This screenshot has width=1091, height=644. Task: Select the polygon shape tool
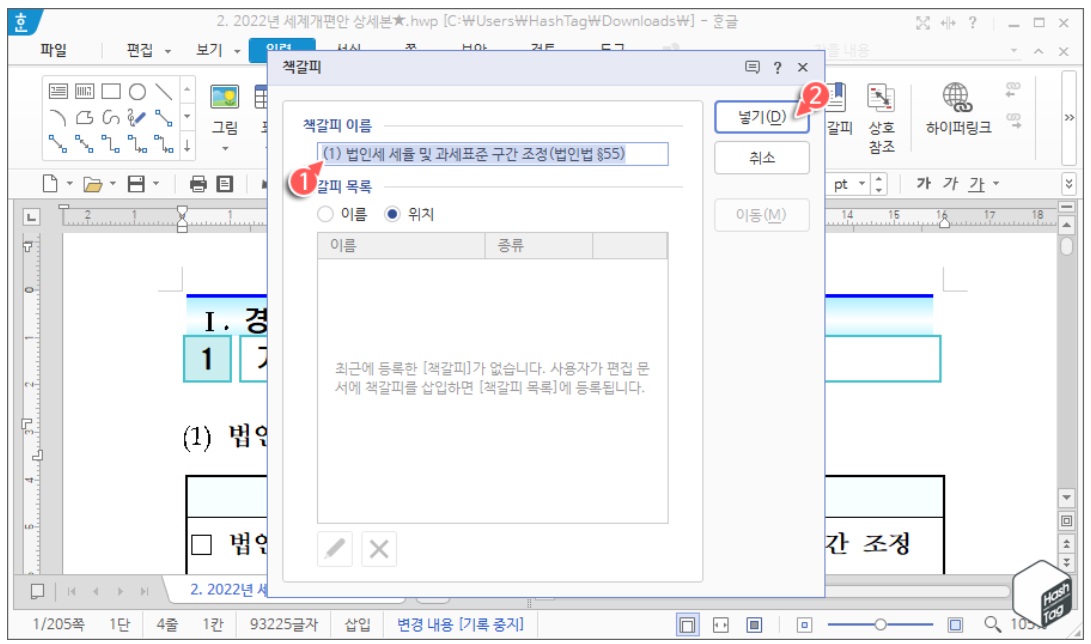point(84,118)
